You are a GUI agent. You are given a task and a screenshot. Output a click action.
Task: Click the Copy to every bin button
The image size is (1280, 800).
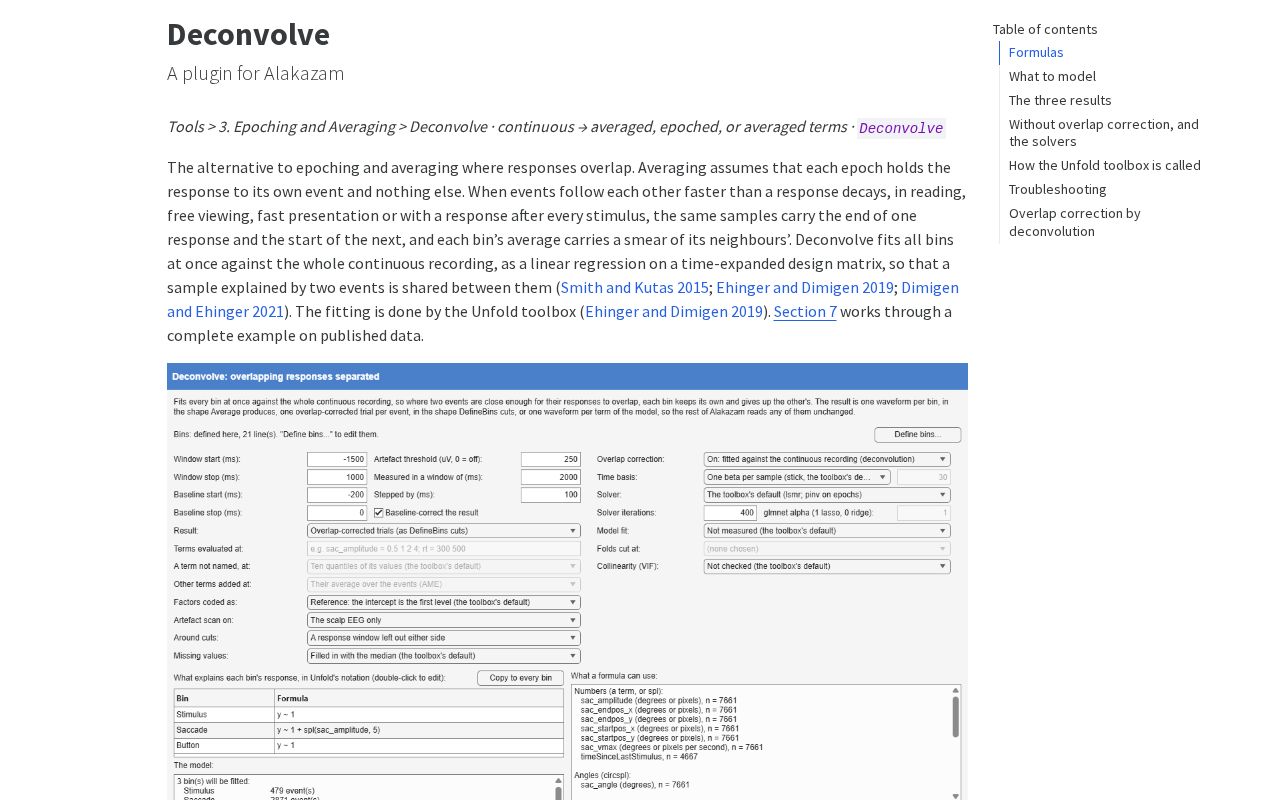(x=521, y=678)
